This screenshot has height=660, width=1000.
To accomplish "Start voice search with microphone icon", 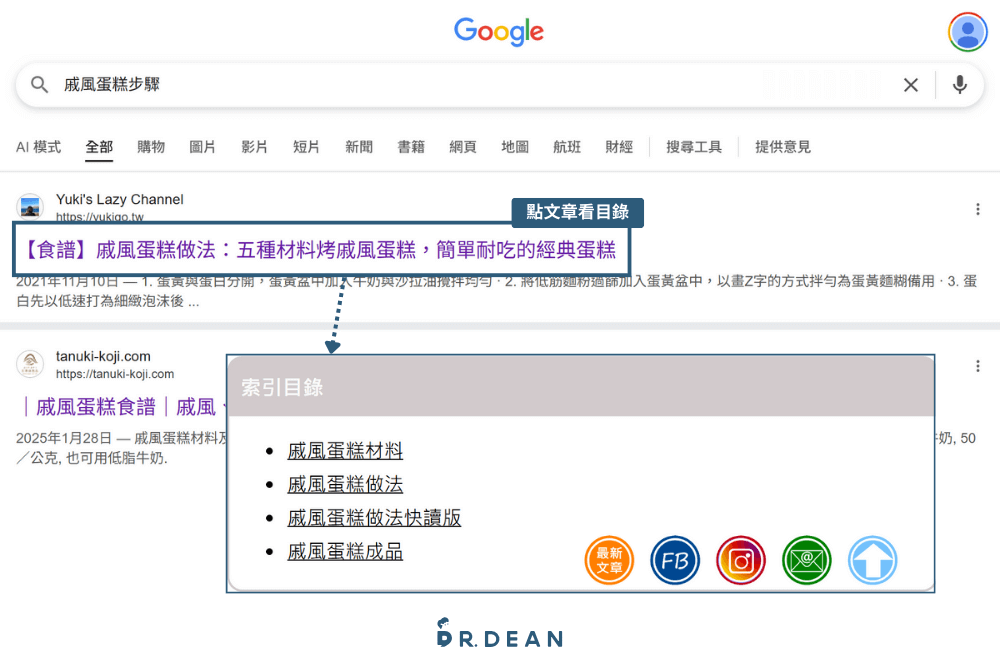I will tap(959, 84).
